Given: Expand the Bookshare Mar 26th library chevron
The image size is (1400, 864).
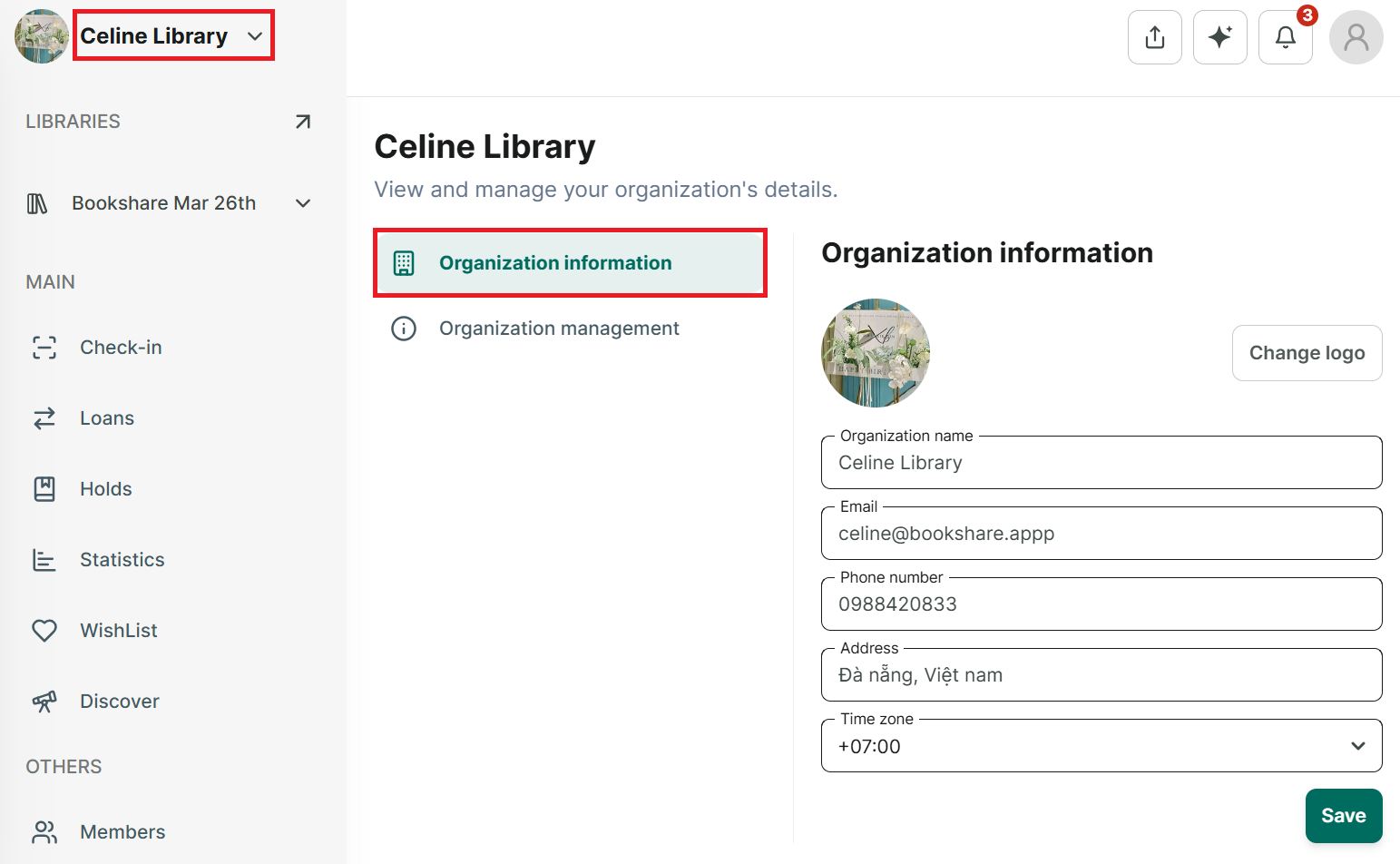Looking at the screenshot, I should click(x=303, y=203).
